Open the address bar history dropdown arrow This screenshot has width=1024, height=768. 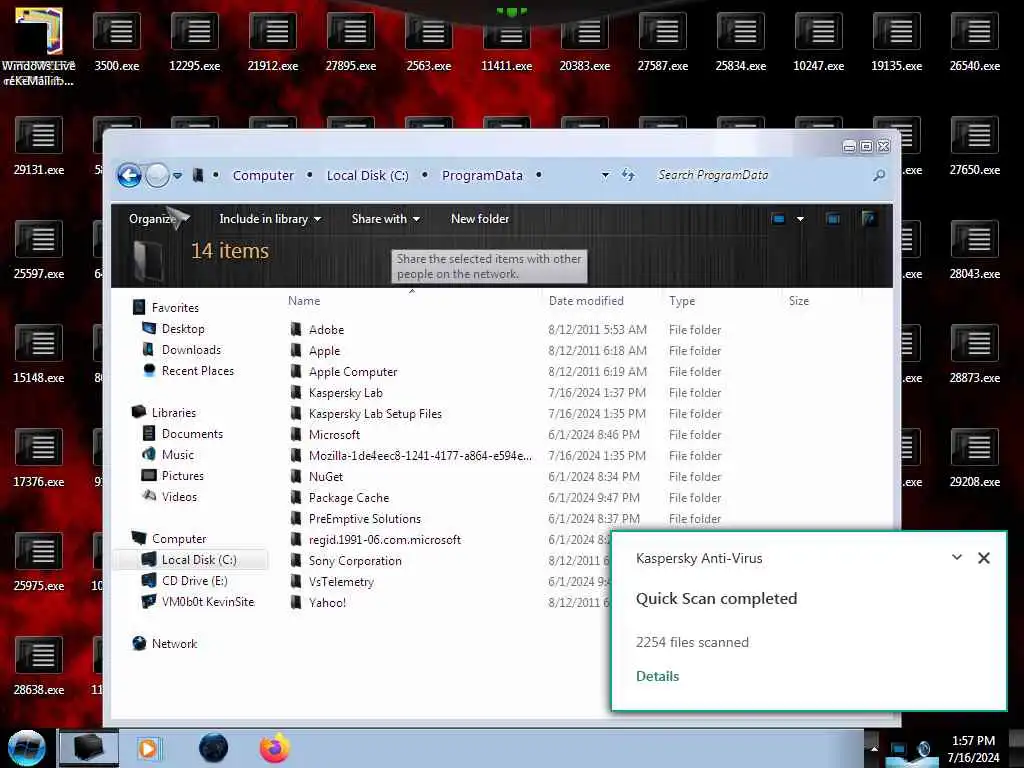coord(605,175)
